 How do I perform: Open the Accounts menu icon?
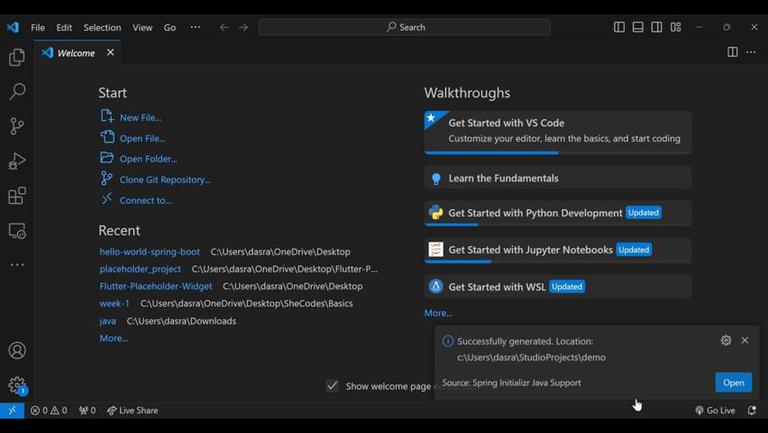(17, 351)
